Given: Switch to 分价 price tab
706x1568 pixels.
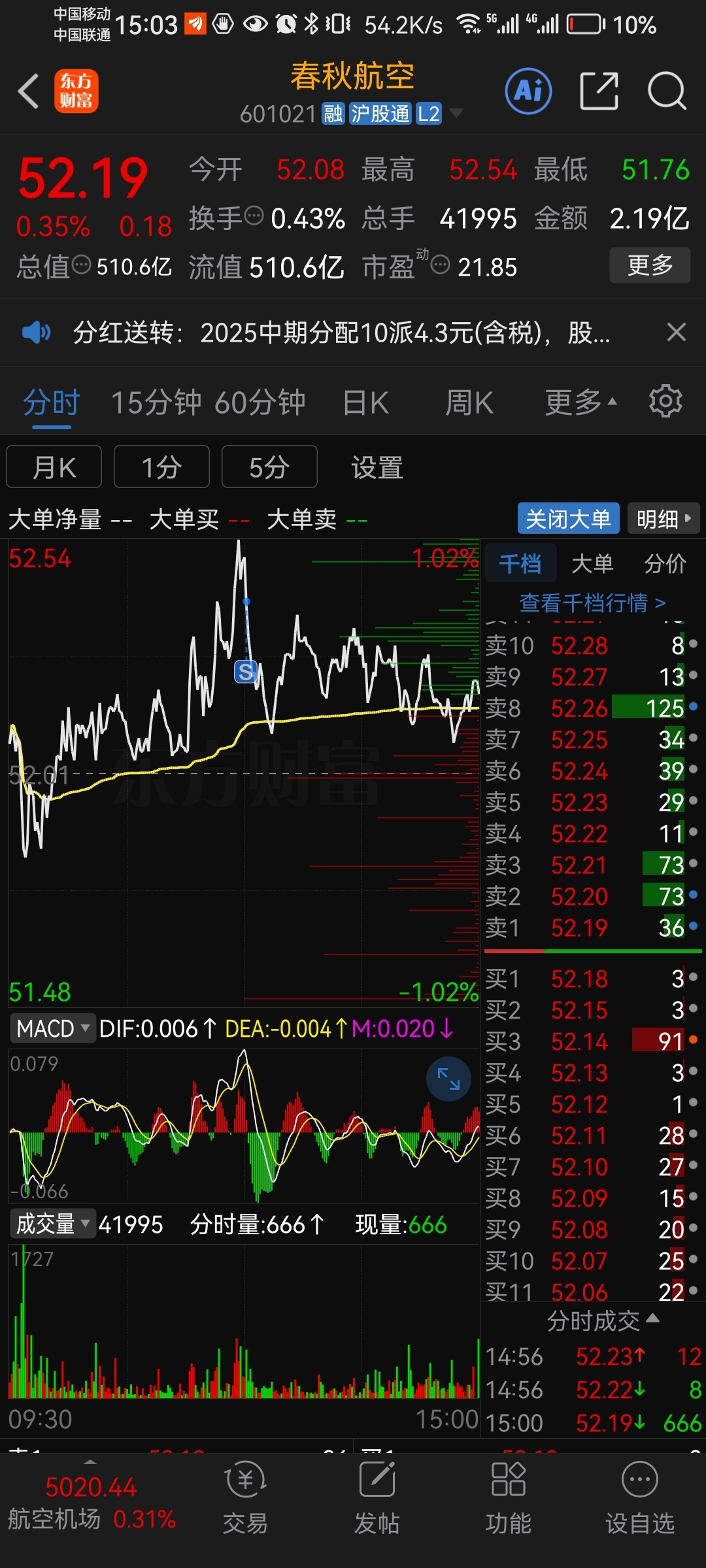Looking at the screenshot, I should (x=665, y=563).
